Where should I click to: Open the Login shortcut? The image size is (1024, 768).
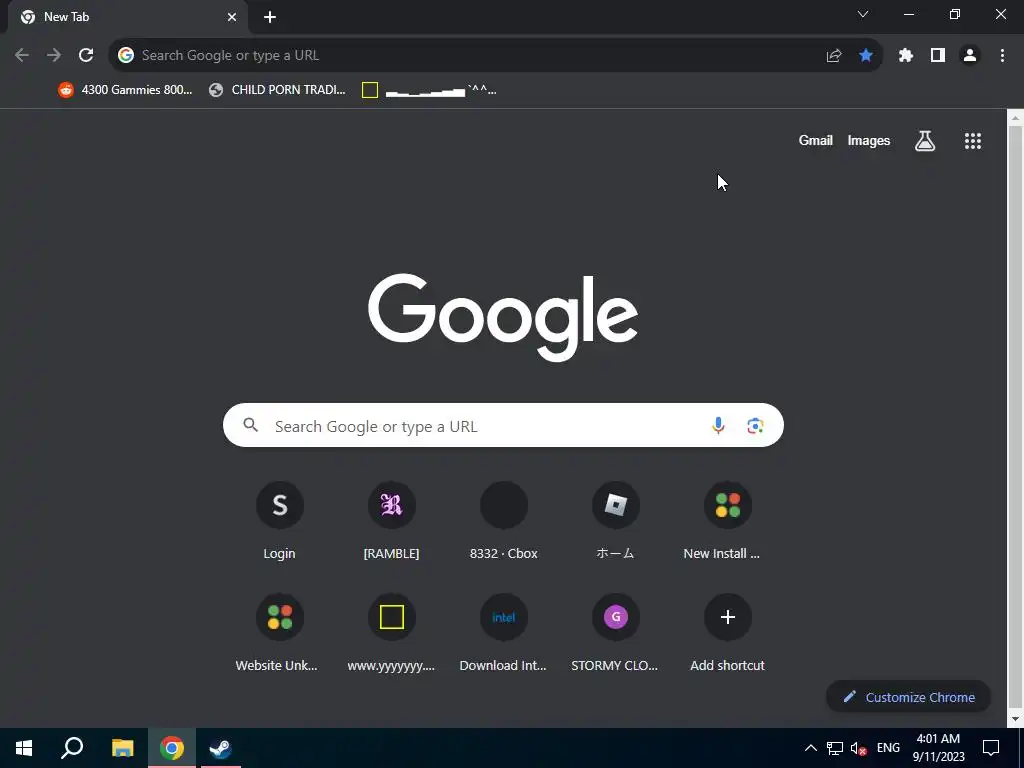(x=280, y=521)
